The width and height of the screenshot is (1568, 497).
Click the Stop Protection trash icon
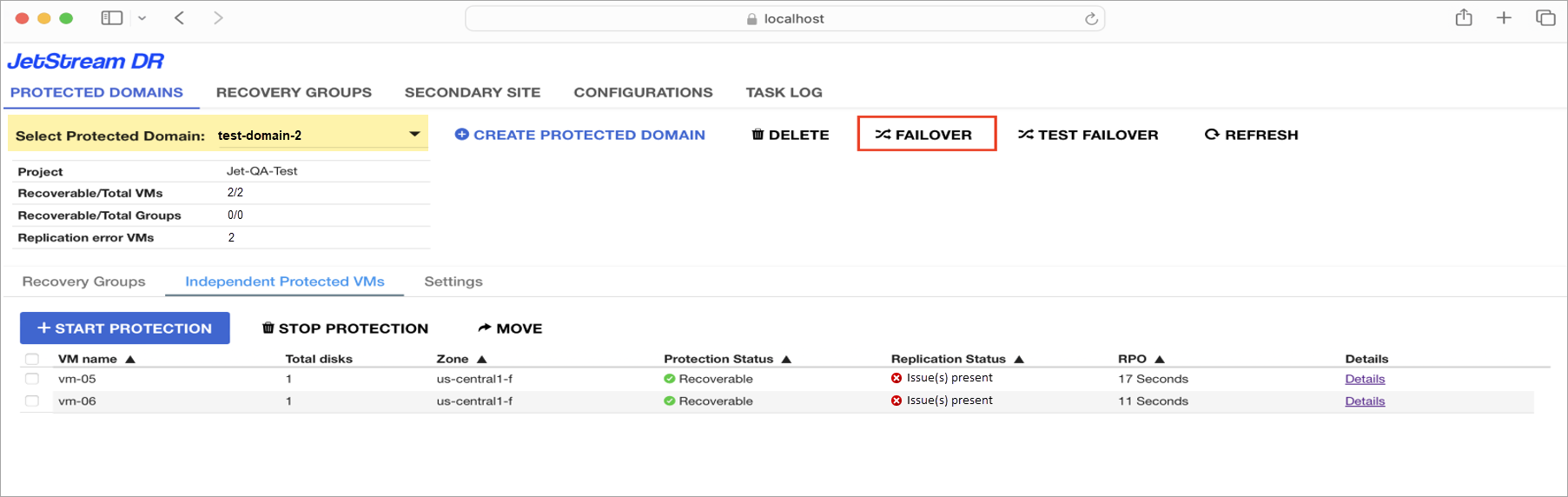click(x=268, y=328)
